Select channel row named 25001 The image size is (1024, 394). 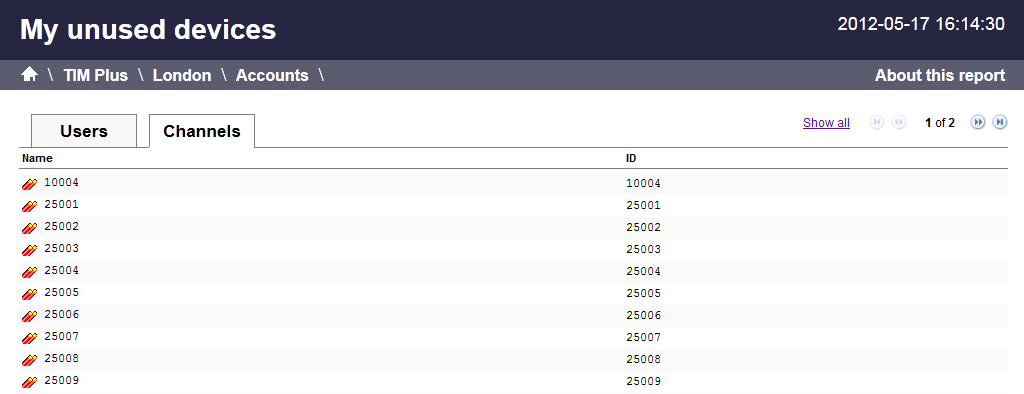coord(513,206)
